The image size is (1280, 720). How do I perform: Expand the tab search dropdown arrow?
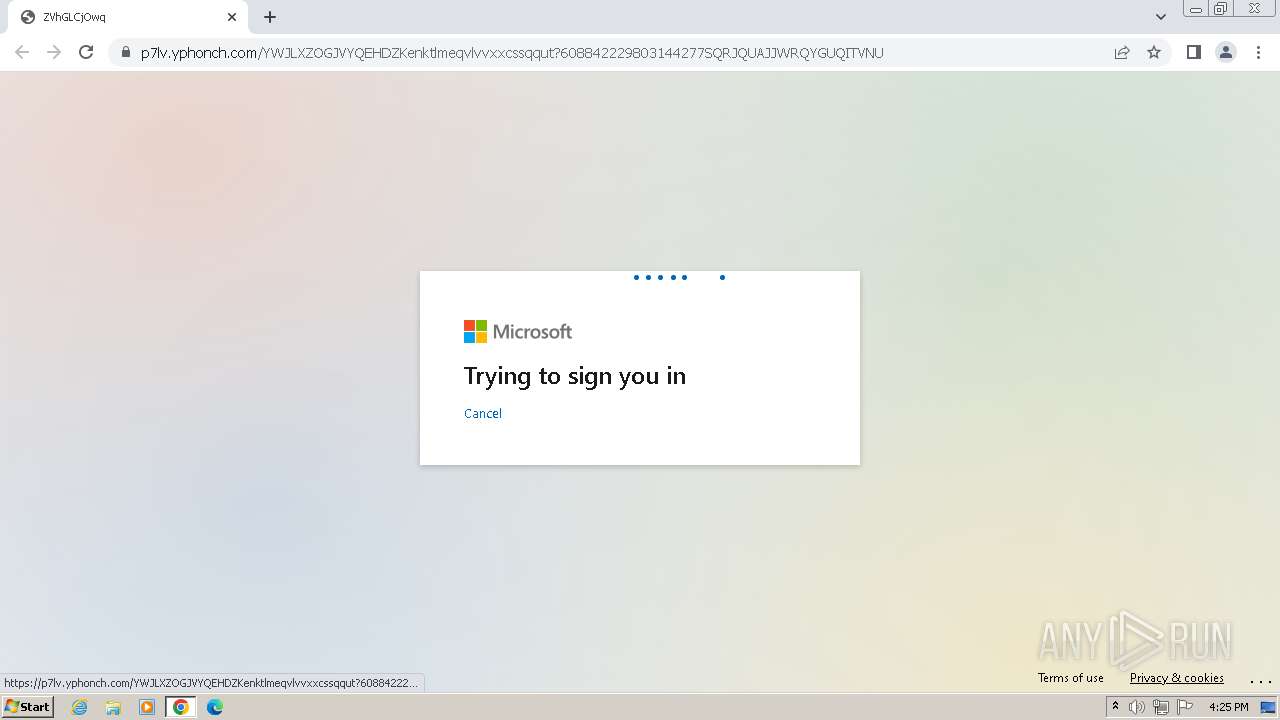click(x=1161, y=17)
